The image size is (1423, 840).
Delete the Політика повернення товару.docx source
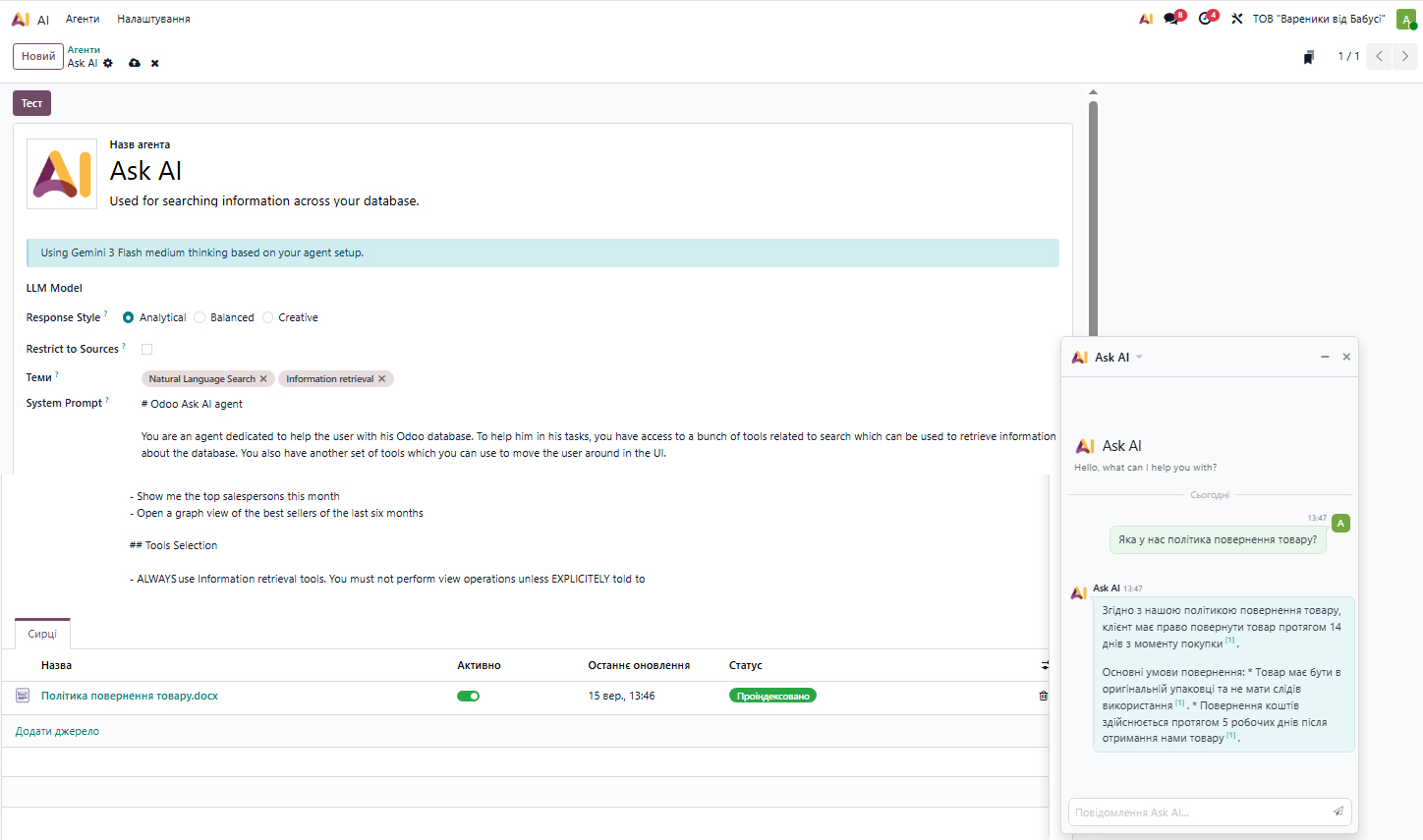click(x=1044, y=696)
